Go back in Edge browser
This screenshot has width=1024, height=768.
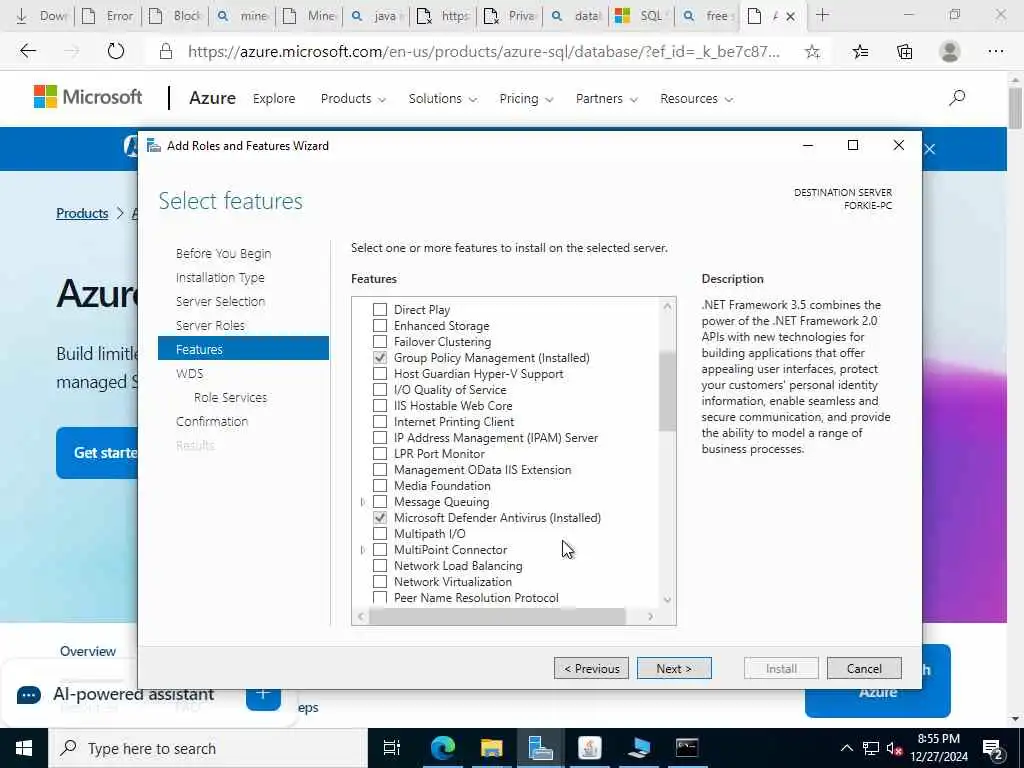click(x=28, y=51)
